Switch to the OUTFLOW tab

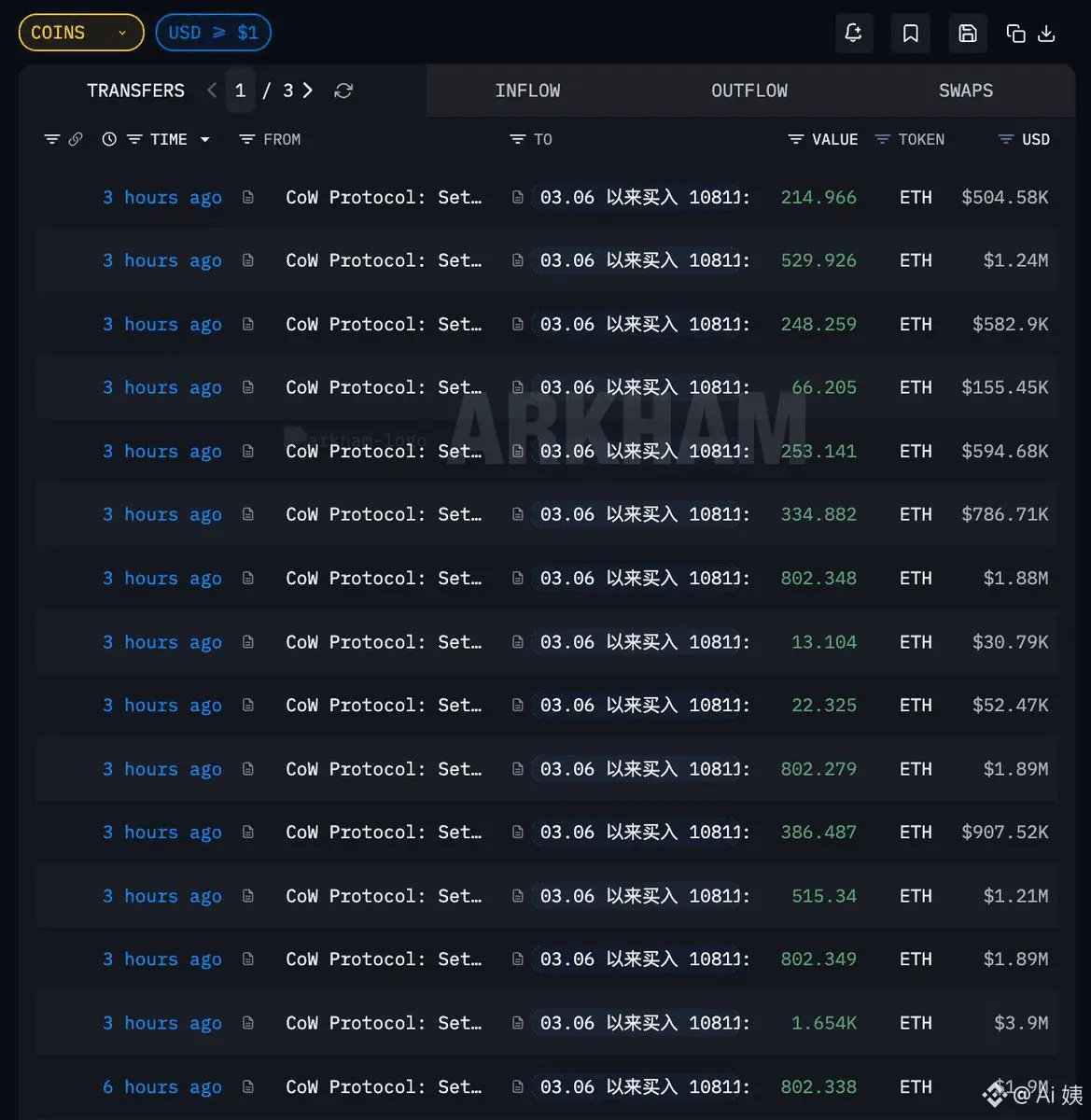749,91
